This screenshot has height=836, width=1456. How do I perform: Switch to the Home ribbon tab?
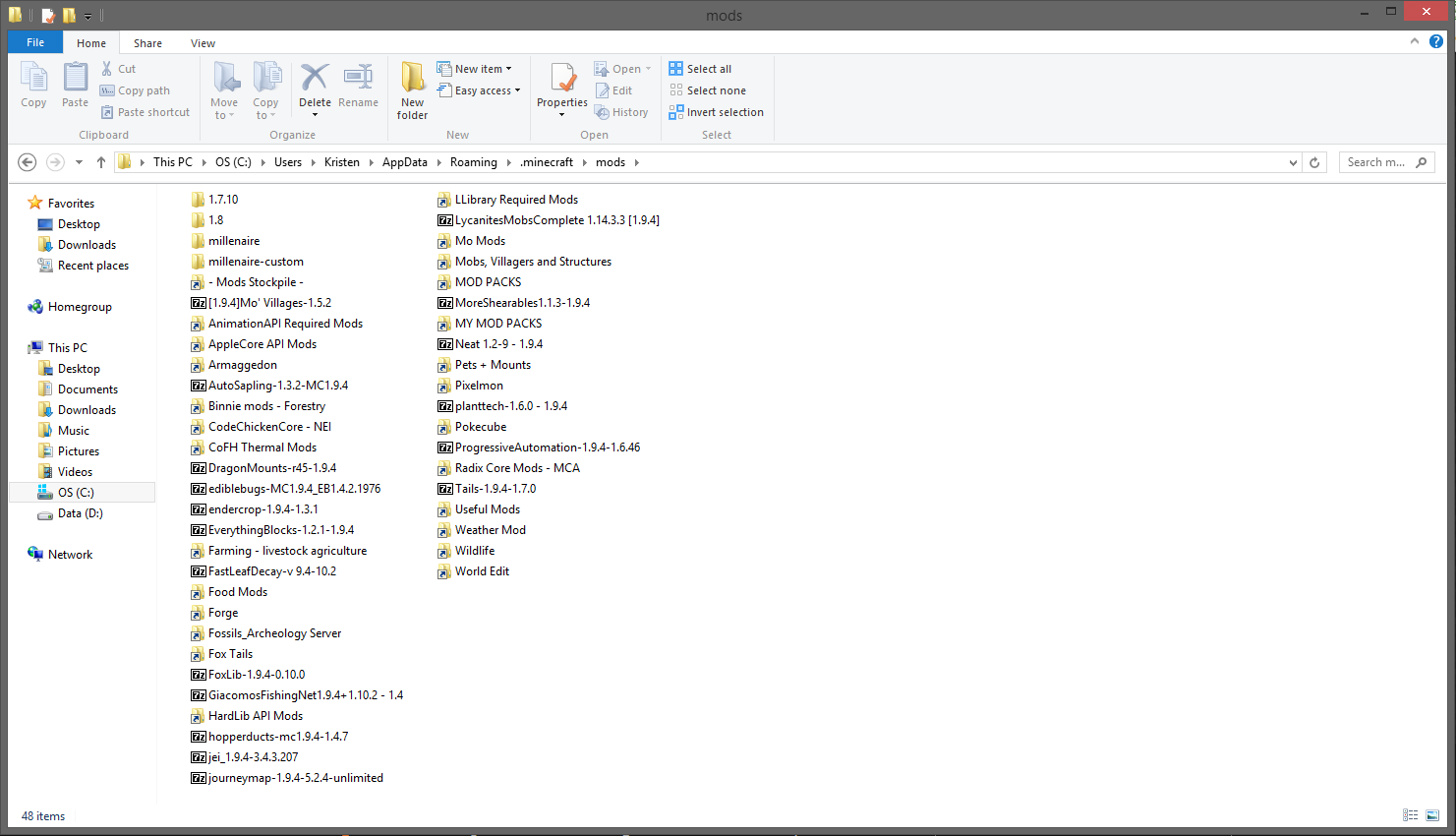coord(91,43)
